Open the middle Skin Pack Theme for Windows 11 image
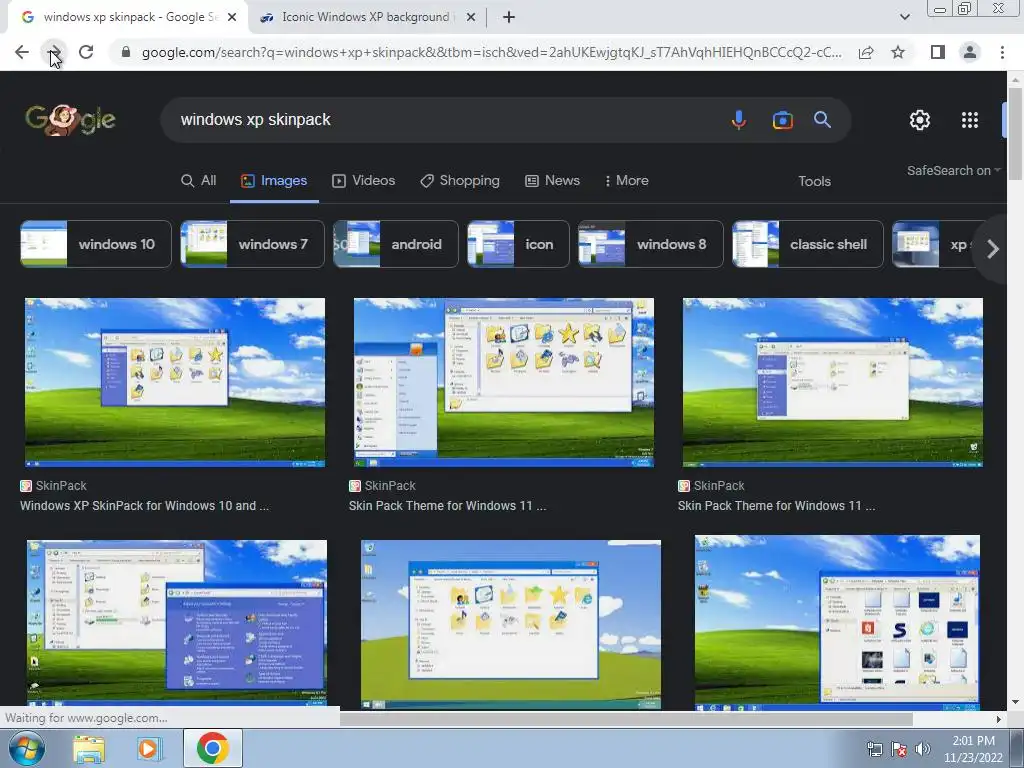1024x768 pixels. (x=504, y=383)
